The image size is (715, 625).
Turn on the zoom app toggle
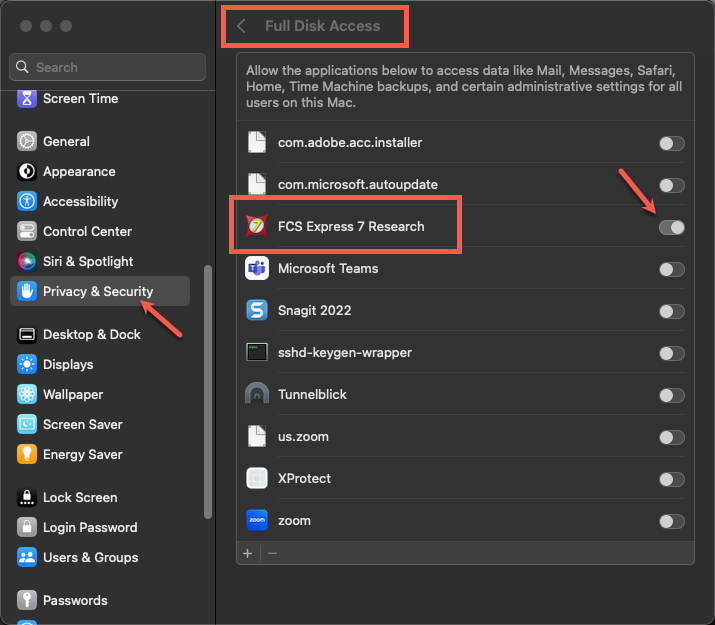(672, 522)
